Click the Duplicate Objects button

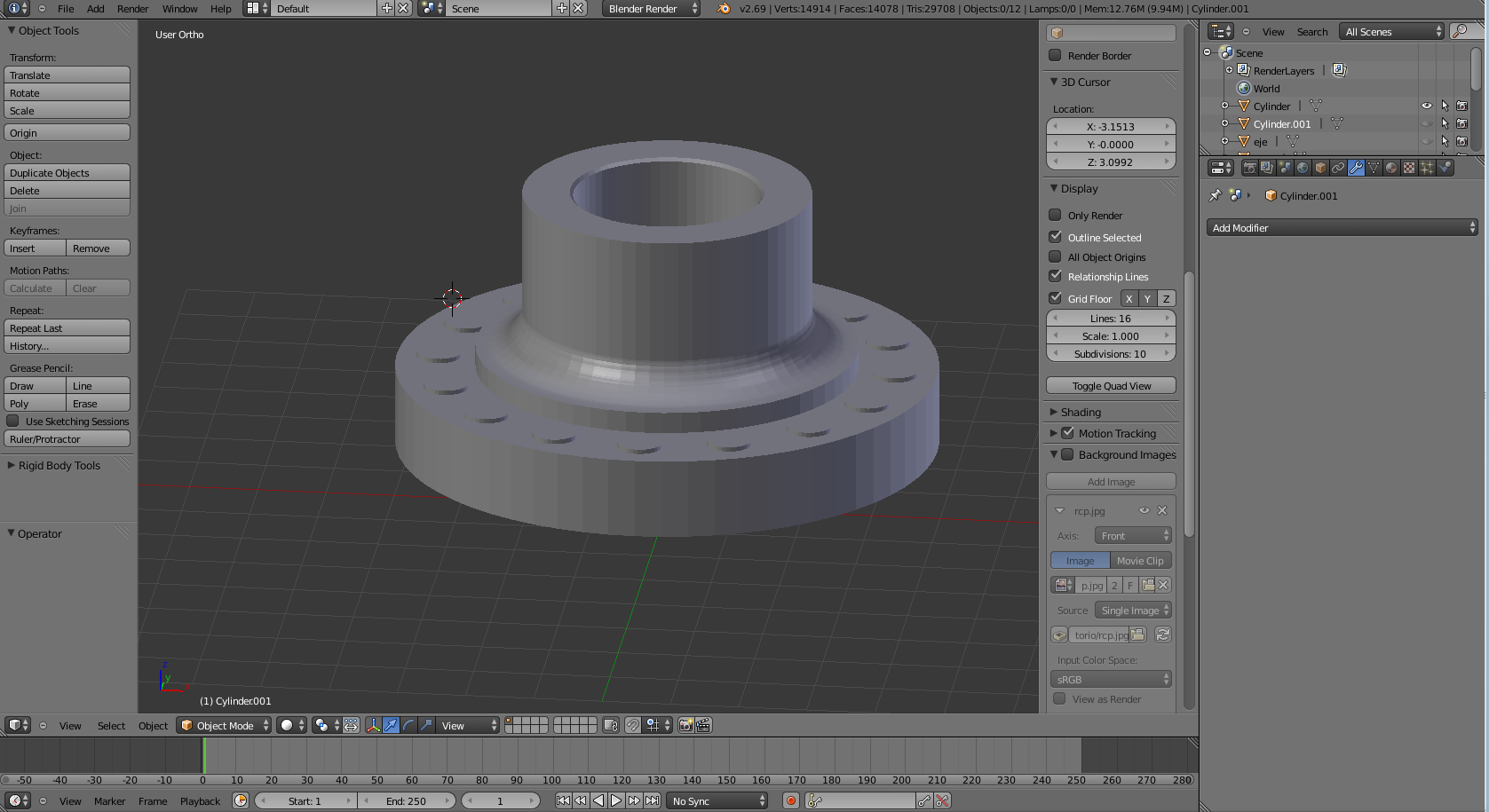click(67, 173)
